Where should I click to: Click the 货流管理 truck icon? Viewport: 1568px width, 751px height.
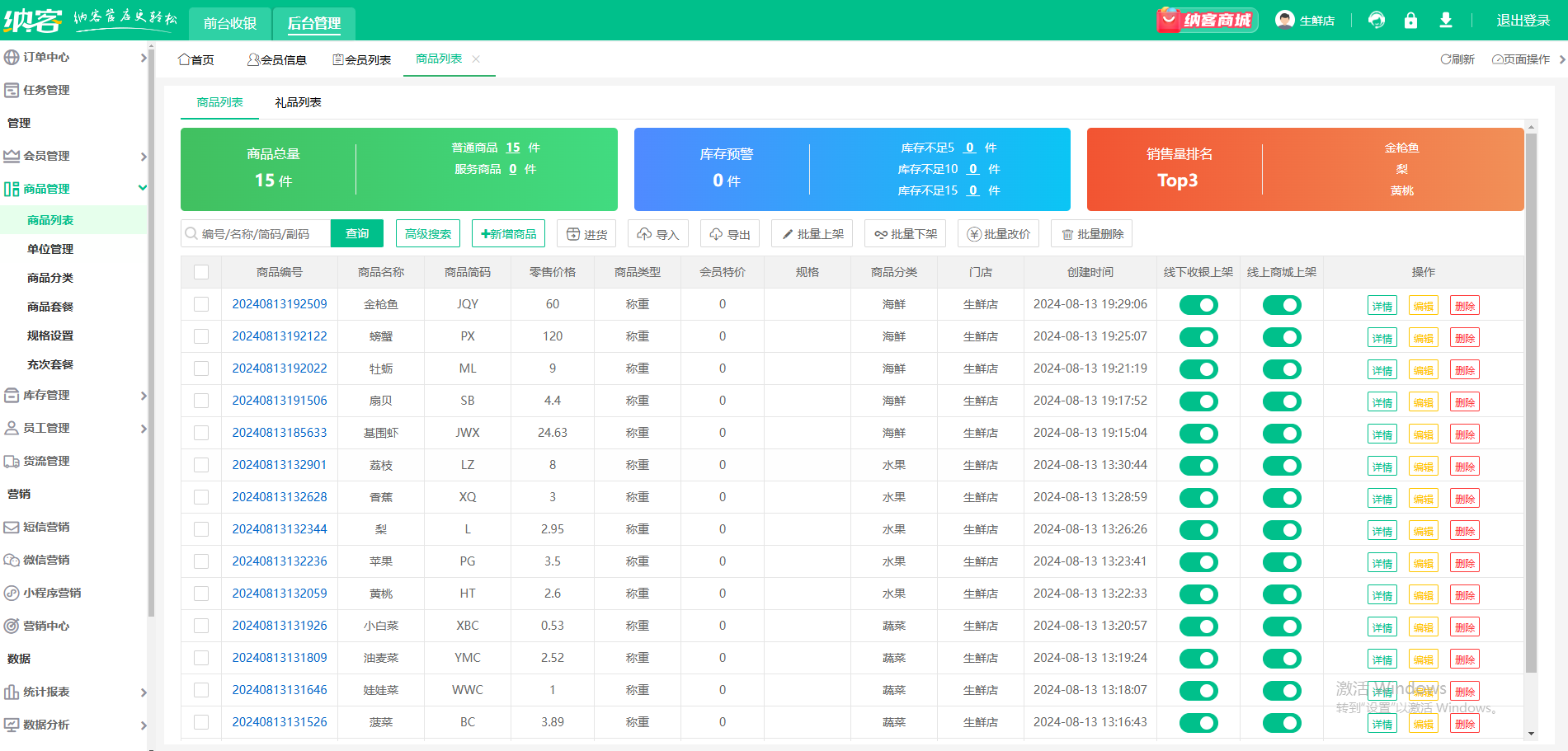(x=12, y=461)
